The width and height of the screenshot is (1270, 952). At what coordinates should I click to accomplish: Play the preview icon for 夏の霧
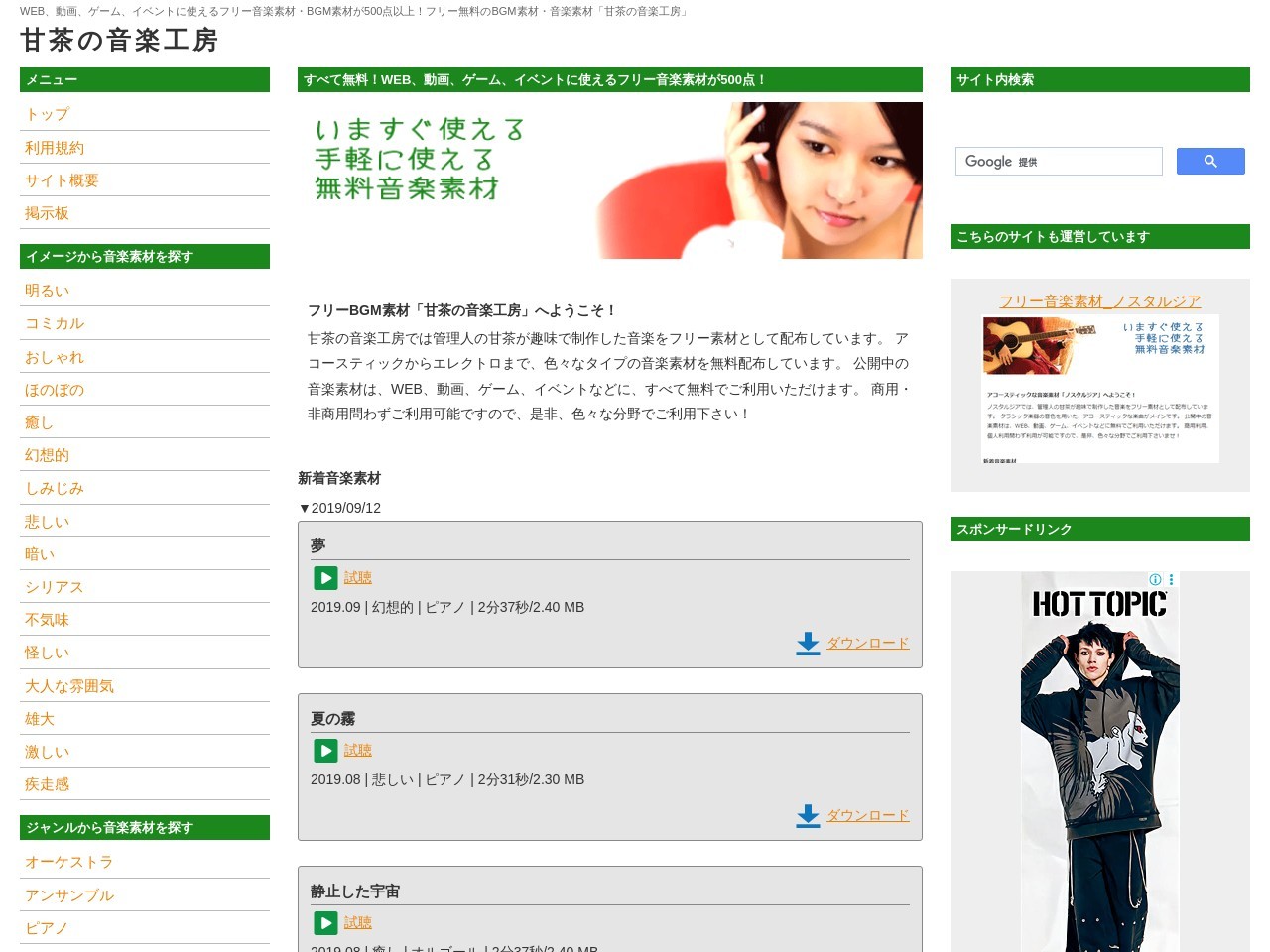point(325,751)
